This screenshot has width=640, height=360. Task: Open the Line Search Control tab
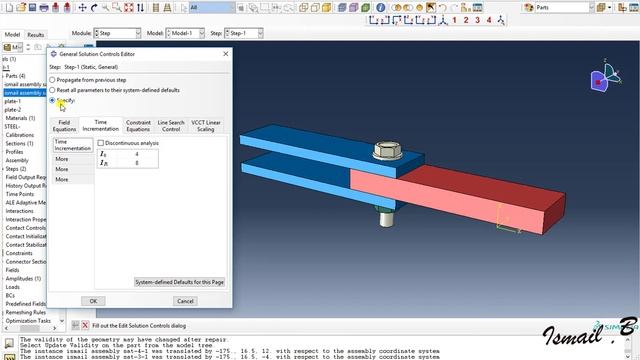coord(171,126)
